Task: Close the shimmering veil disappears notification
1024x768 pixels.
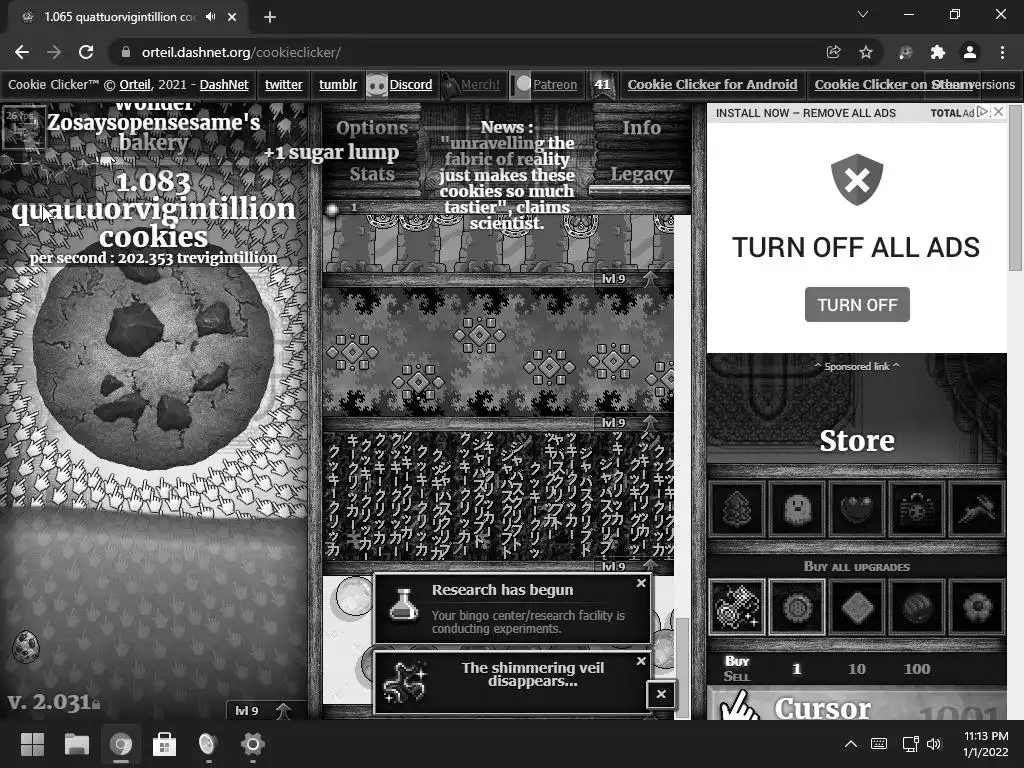Action: click(641, 661)
